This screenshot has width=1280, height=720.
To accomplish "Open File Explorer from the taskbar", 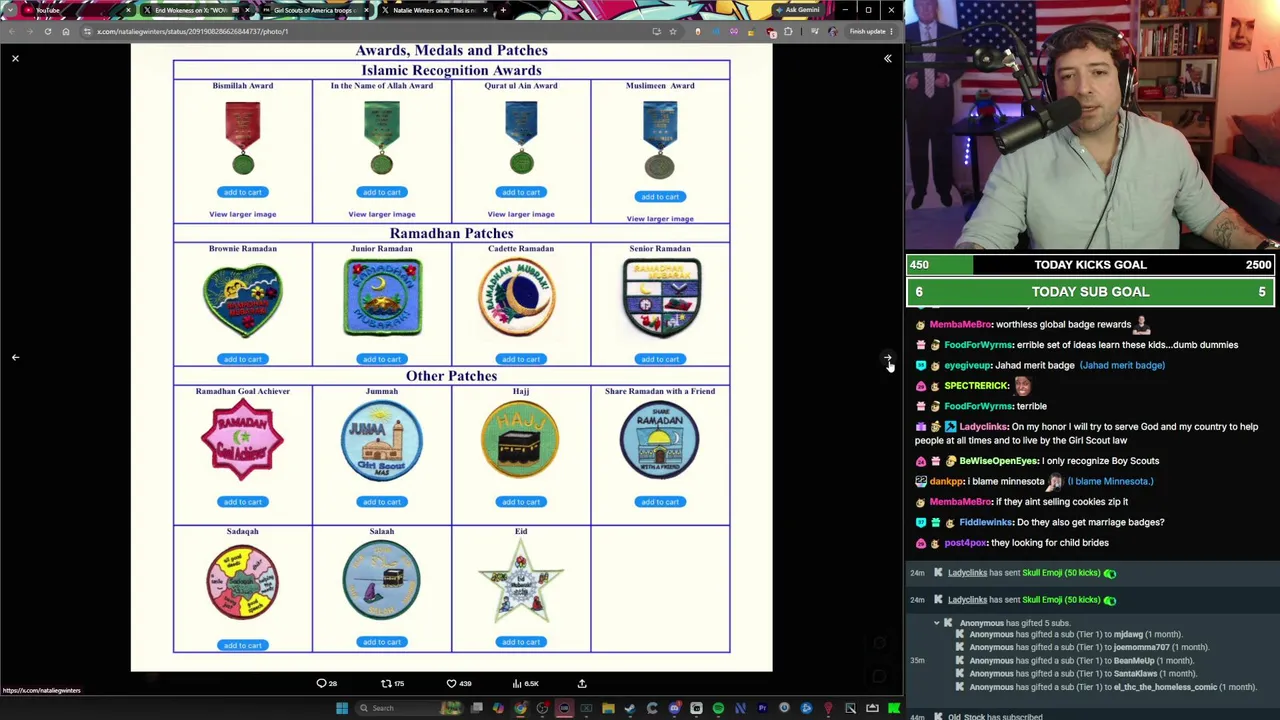I will coord(608,708).
